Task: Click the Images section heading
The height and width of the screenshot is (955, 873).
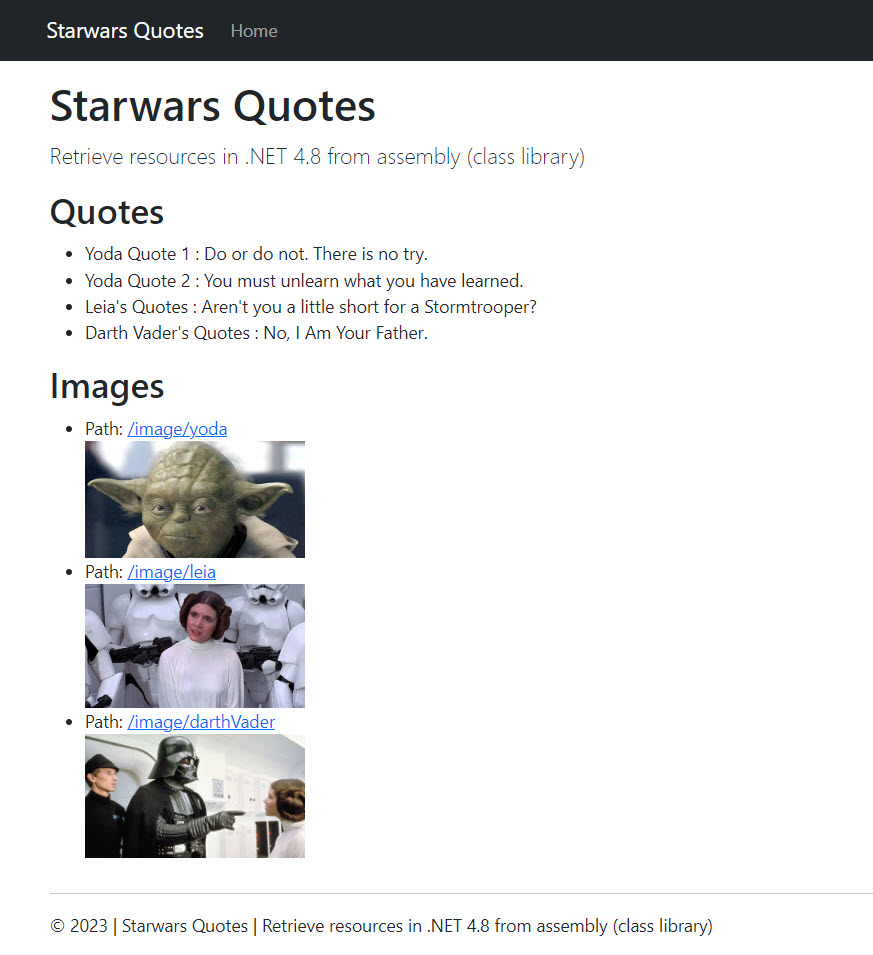Action: click(107, 386)
